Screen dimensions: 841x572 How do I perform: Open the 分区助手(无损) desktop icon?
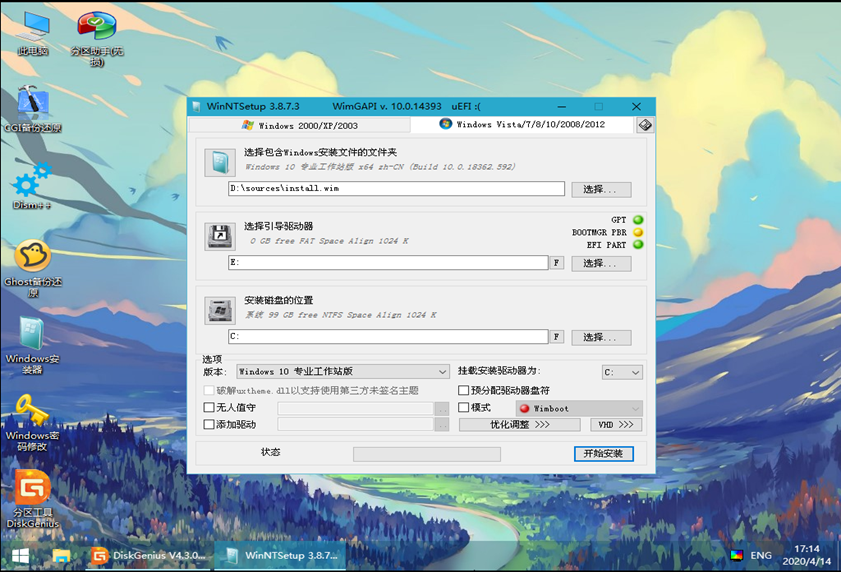click(x=97, y=39)
